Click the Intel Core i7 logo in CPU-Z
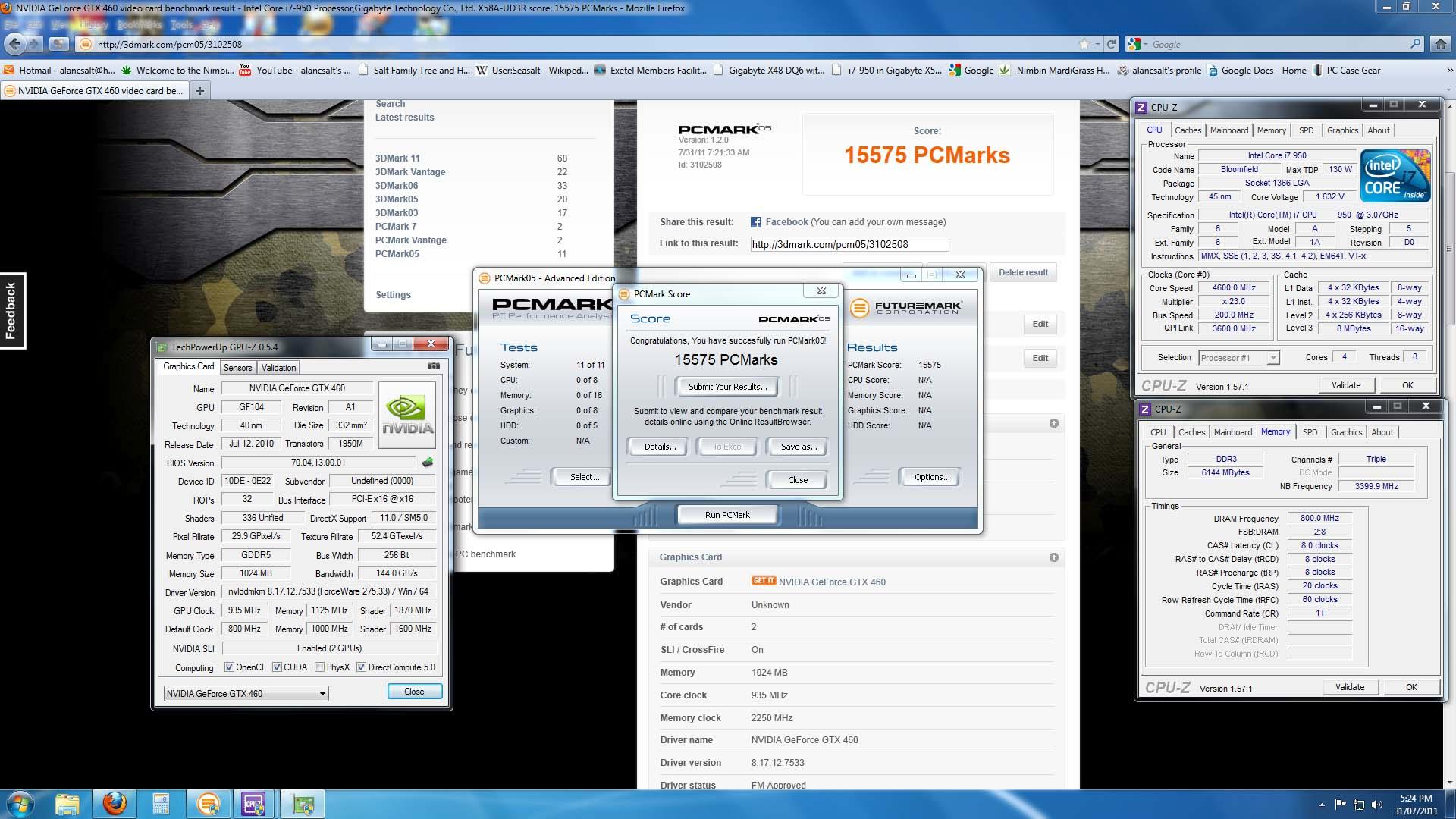 [x=1395, y=176]
